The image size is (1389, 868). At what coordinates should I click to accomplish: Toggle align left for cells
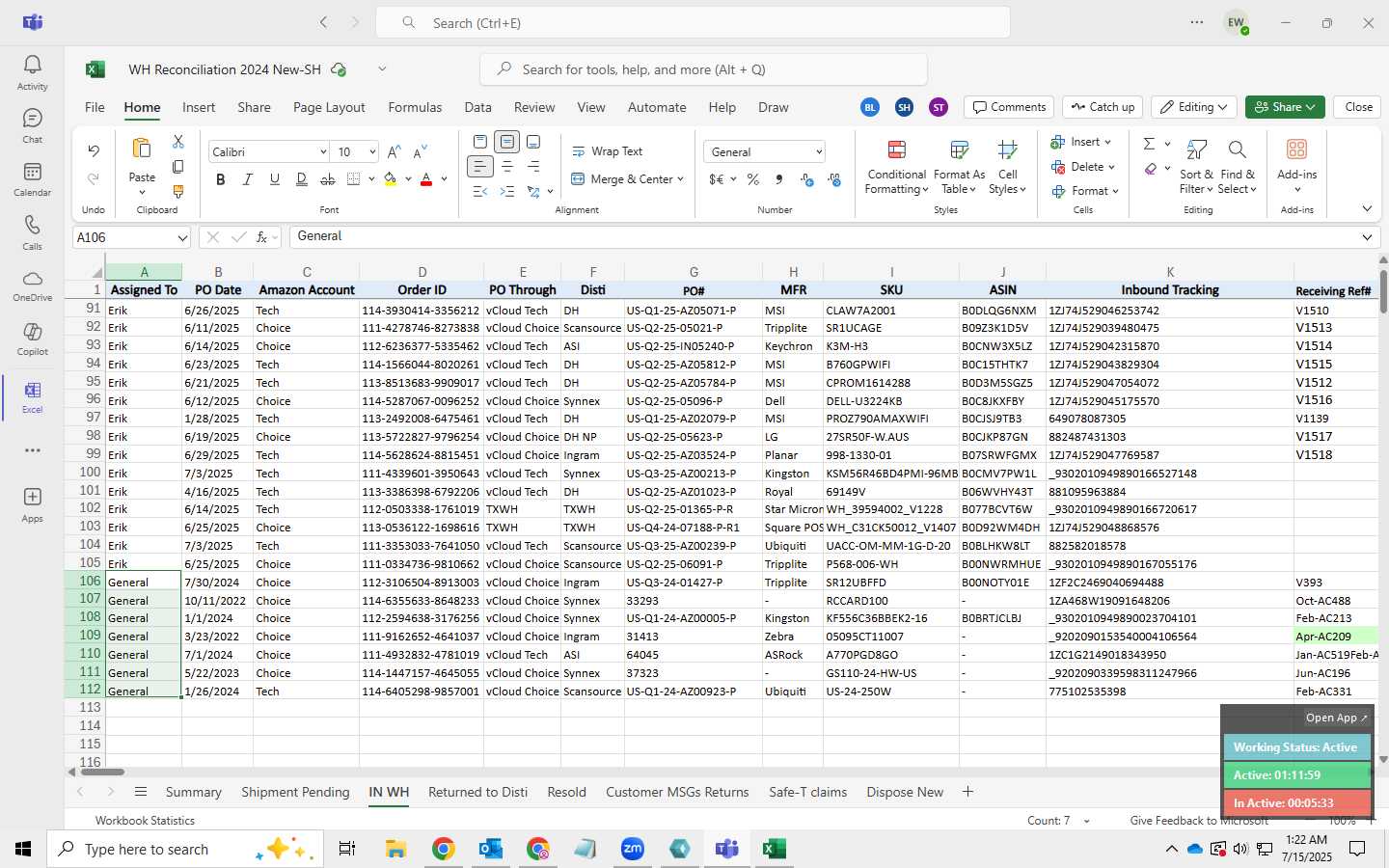pyautogui.click(x=479, y=167)
